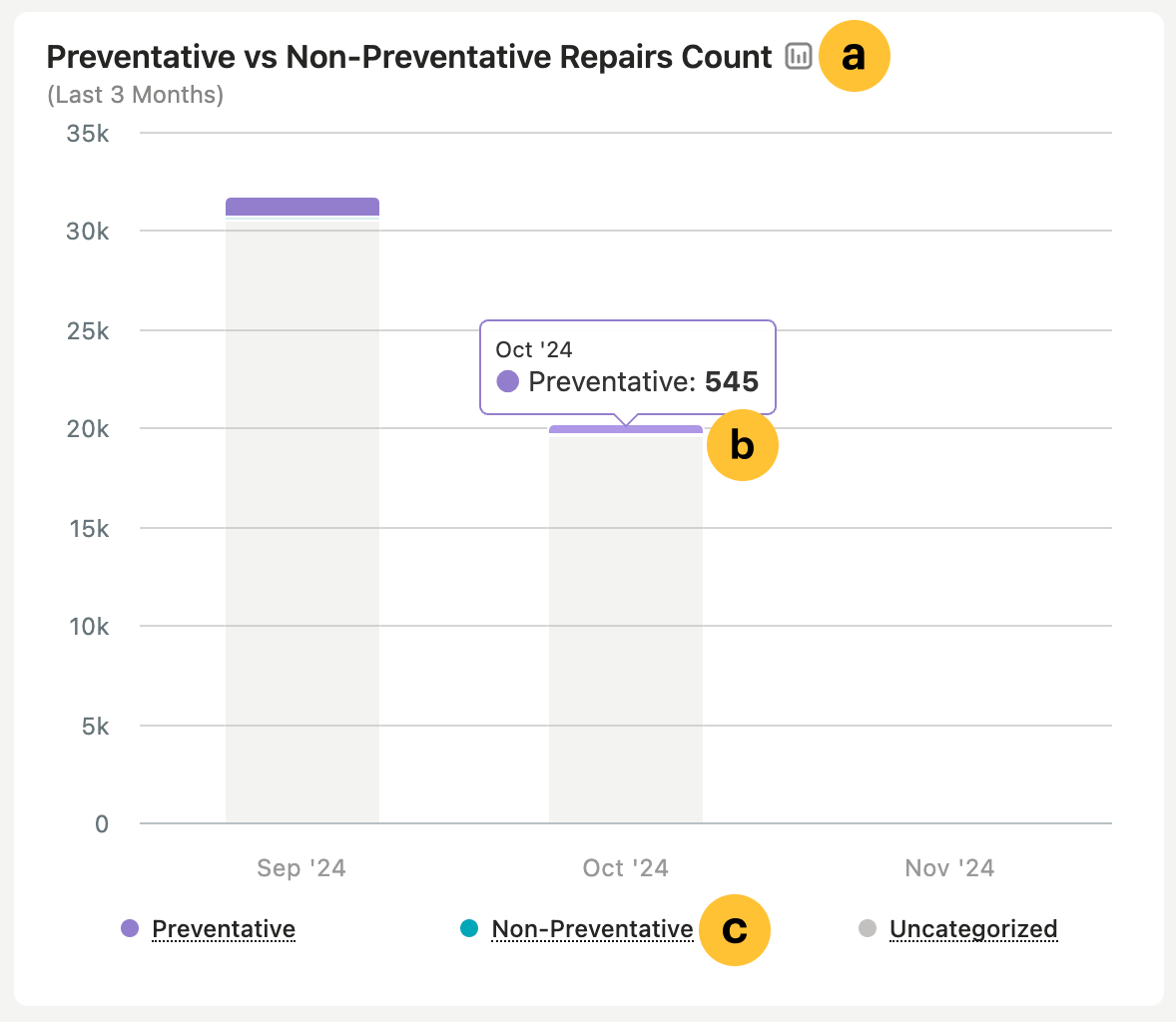
Task: Click the Uncategorized legend link
Action: (x=973, y=928)
